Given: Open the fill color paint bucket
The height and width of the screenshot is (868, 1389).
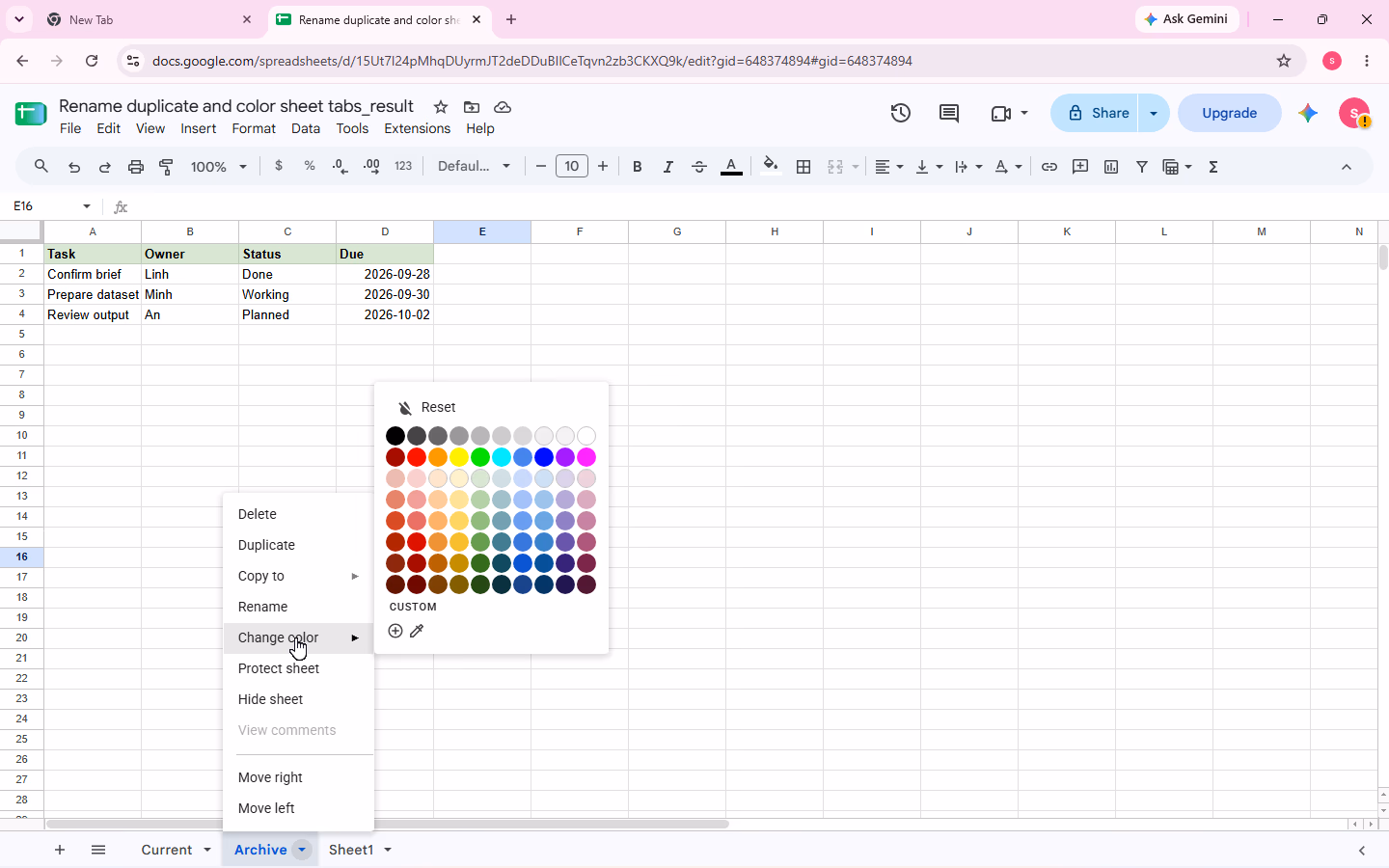Looking at the screenshot, I should pyautogui.click(x=770, y=166).
